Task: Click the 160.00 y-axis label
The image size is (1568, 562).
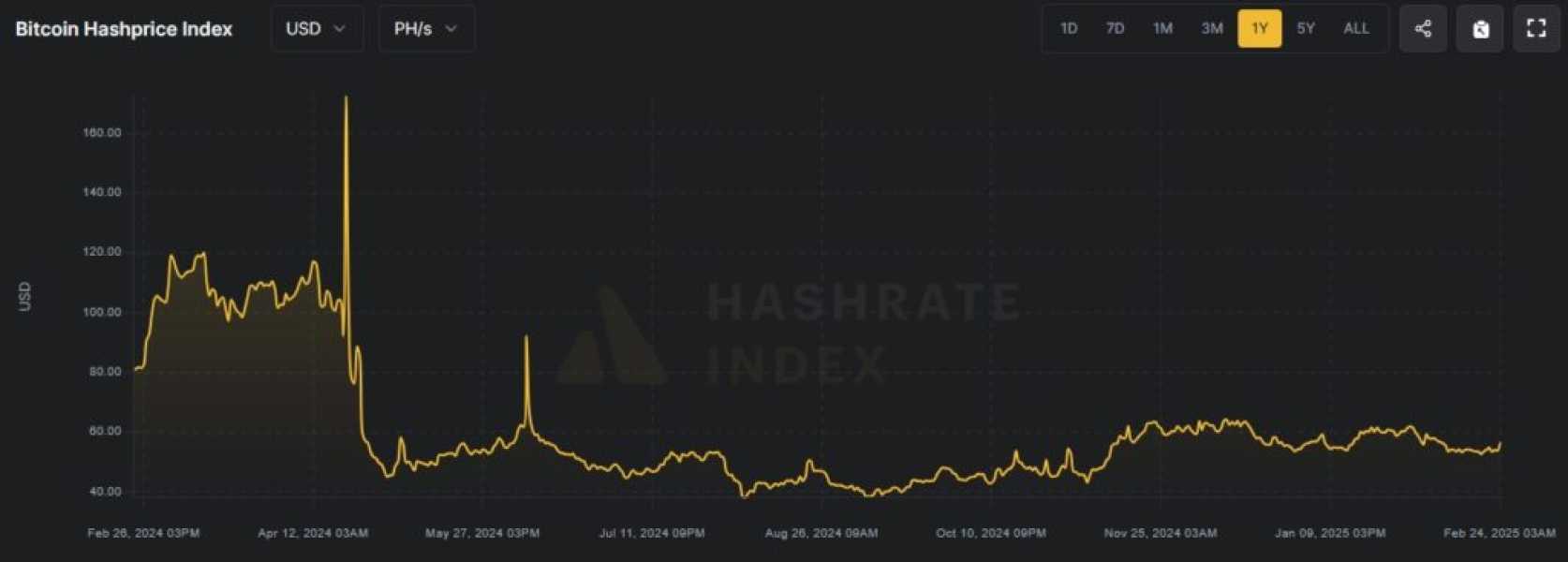Action: pyautogui.click(x=102, y=133)
